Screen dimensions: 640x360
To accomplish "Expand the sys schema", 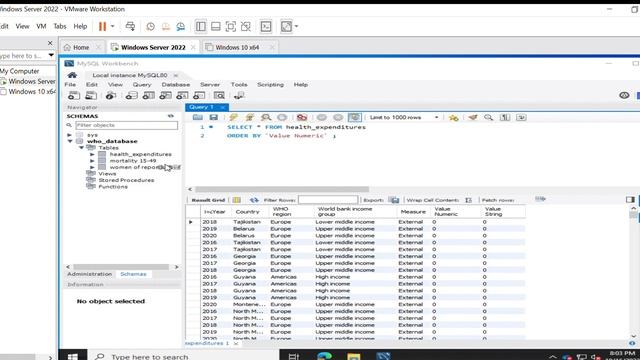I will (69, 135).
